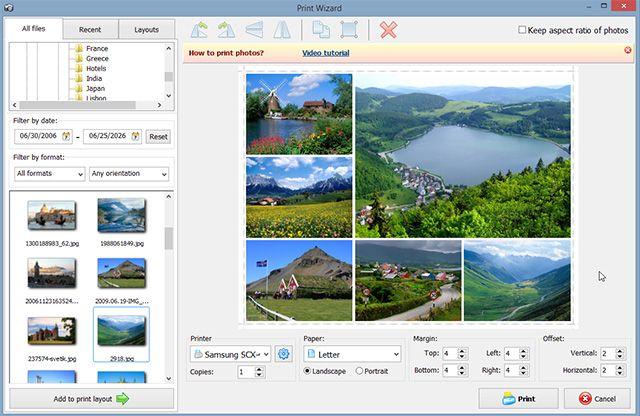Screen dimensions: 640x416
Task: Open start date calendar picker
Action: (66, 136)
